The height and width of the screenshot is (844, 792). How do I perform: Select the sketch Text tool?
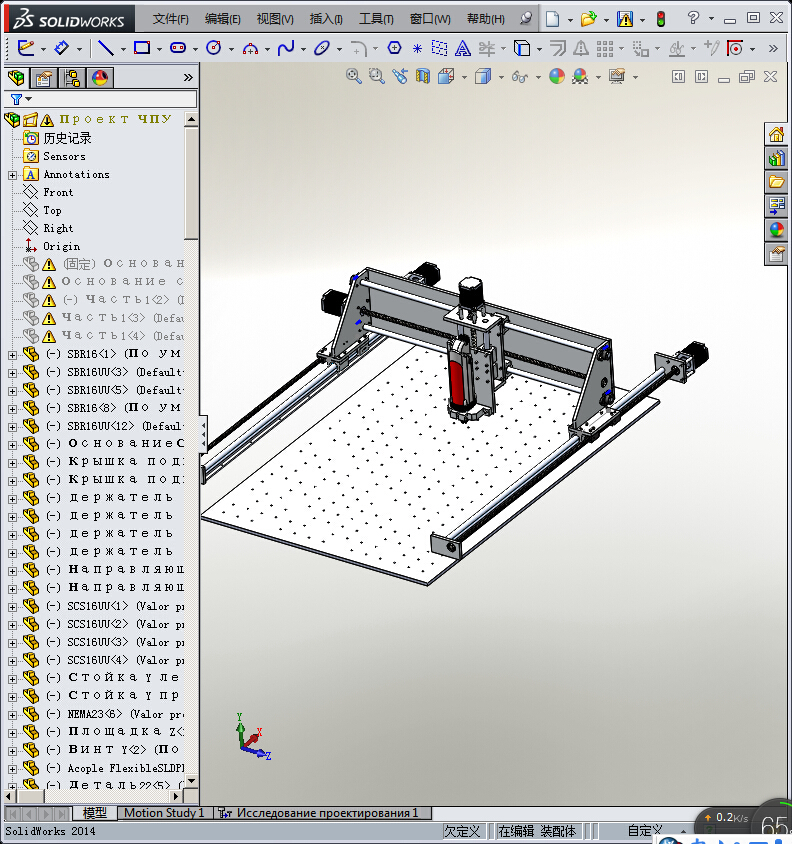pos(462,48)
